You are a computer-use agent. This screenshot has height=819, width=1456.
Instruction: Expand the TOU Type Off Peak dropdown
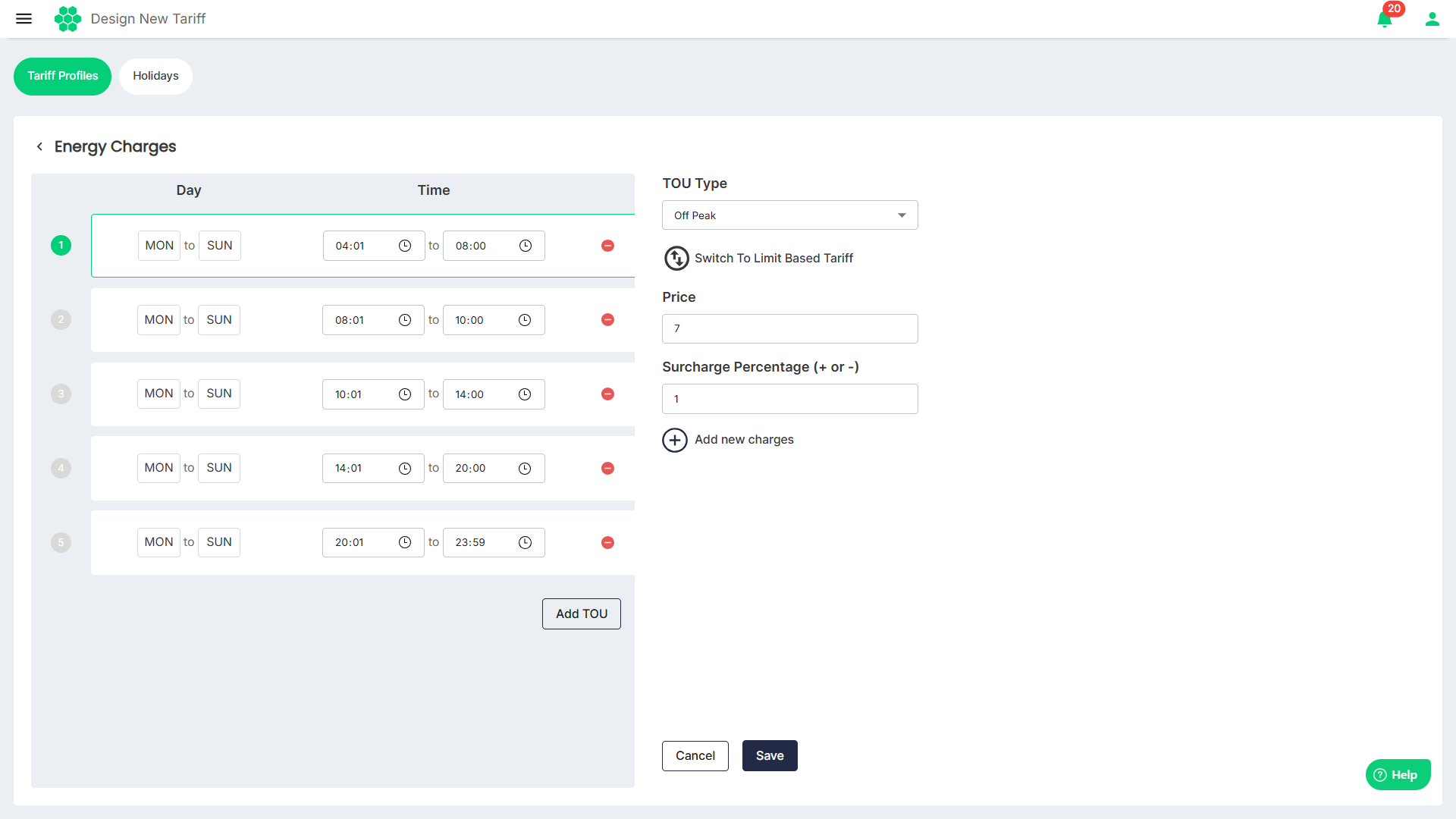[789, 215]
